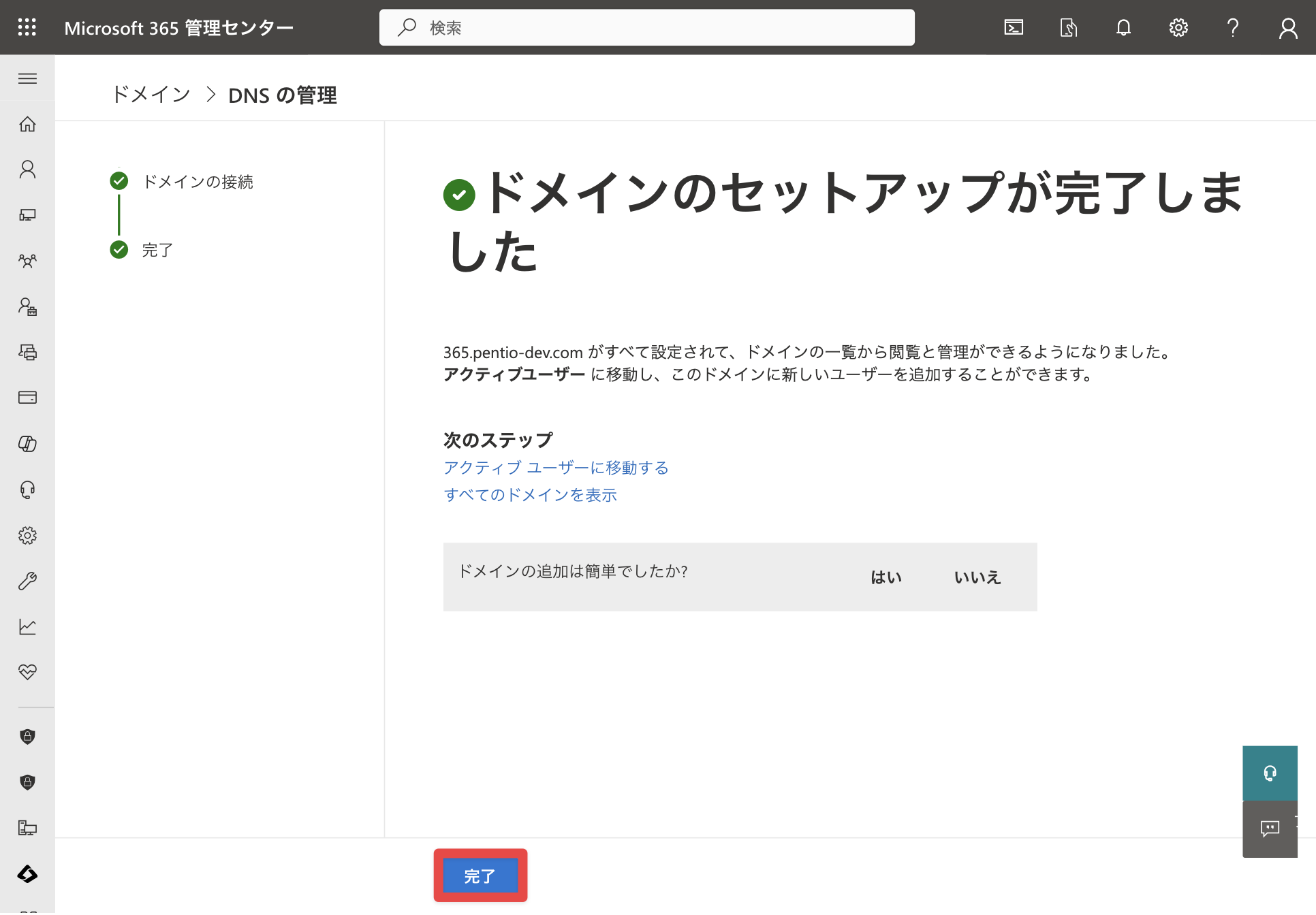Open the help question mark menu
This screenshot has height=915, width=1316.
pyautogui.click(x=1233, y=27)
